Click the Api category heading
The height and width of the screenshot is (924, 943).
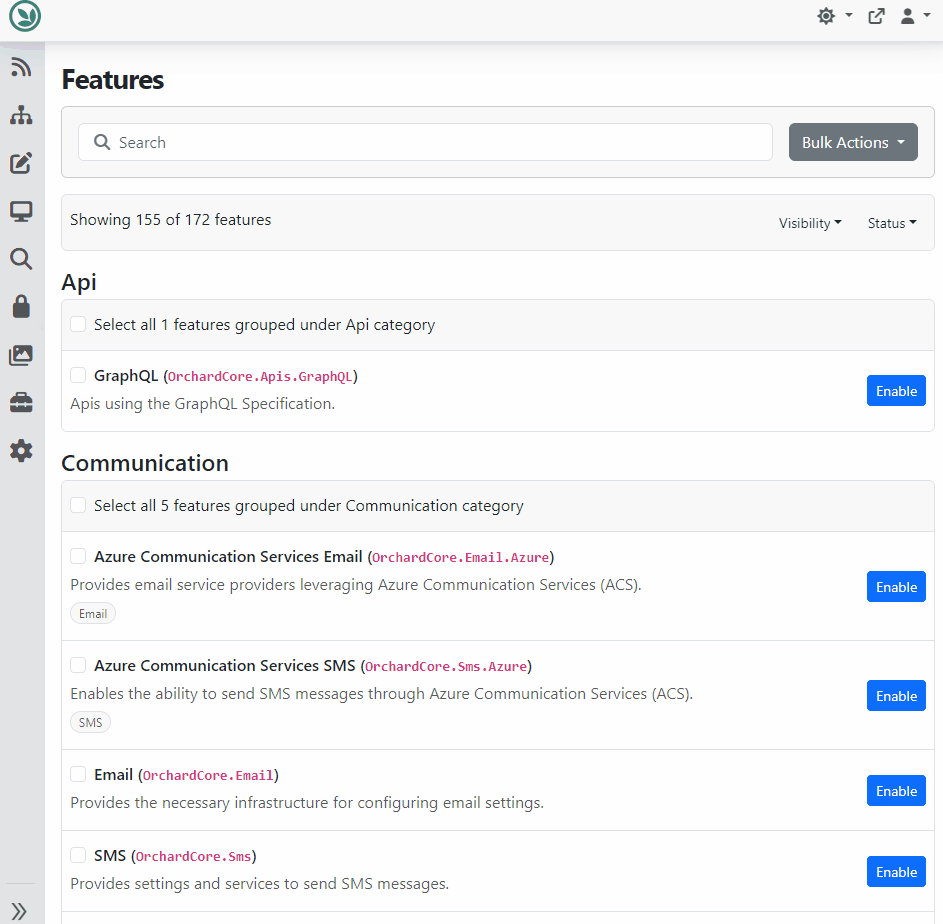[79, 282]
